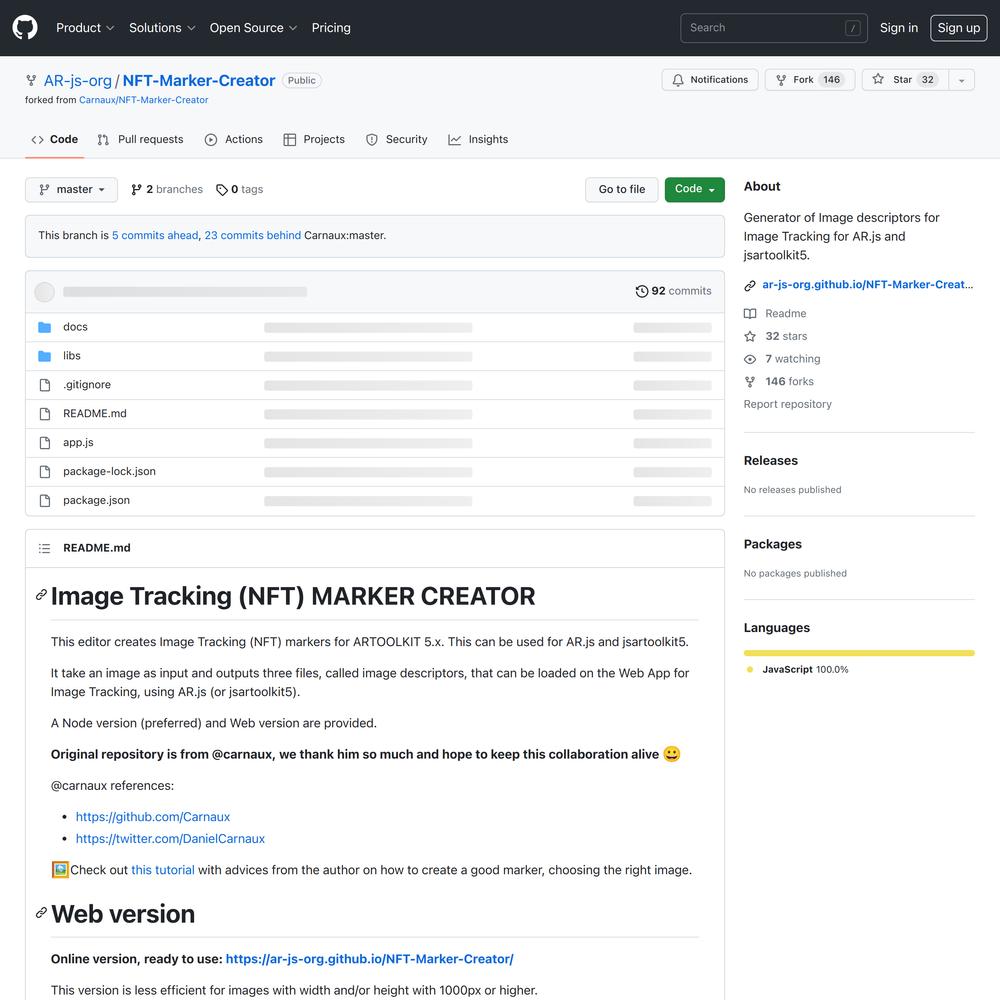
Task: Open README table of contents icon
Action: pos(44,548)
